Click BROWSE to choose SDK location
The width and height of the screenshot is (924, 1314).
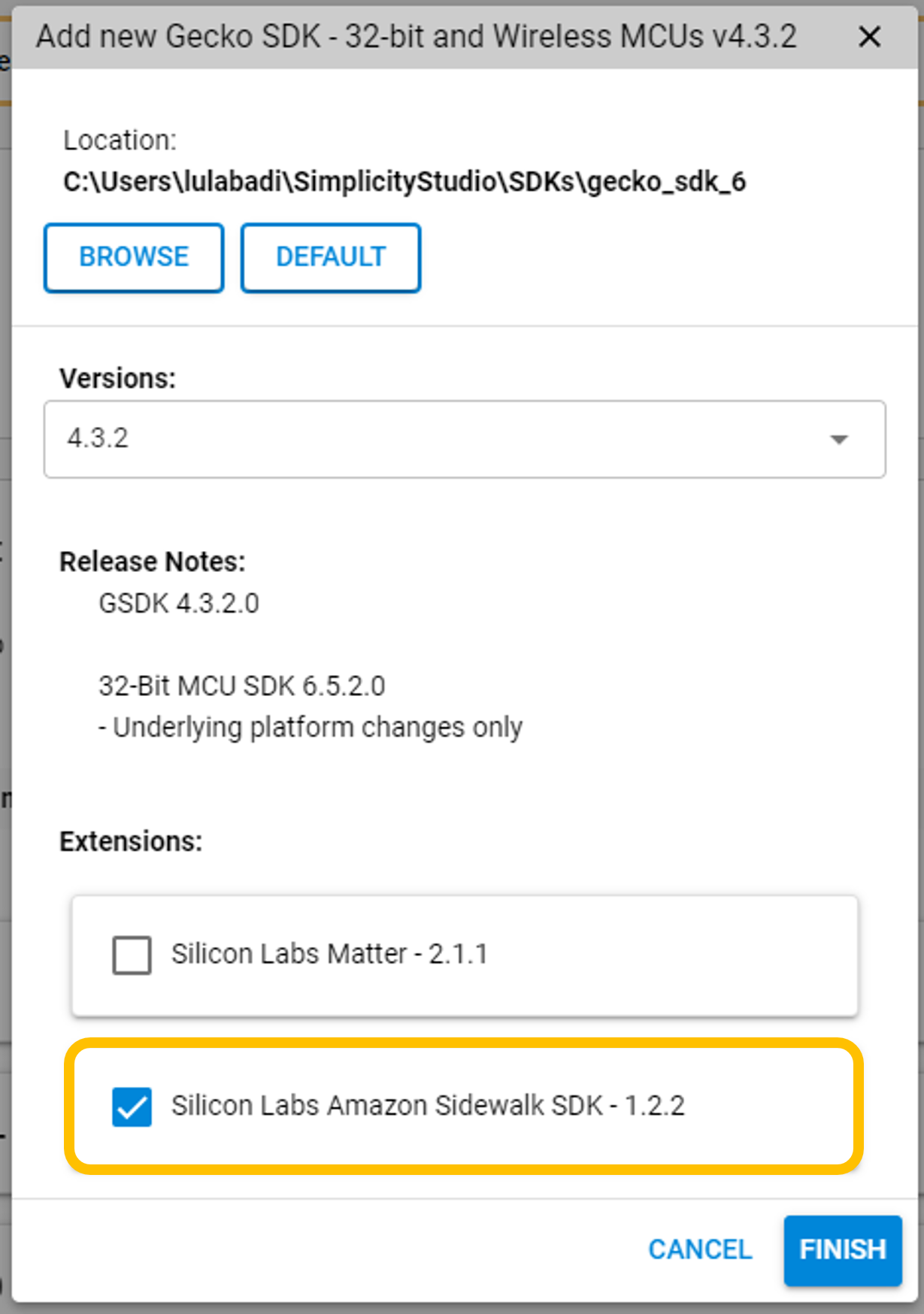(133, 257)
